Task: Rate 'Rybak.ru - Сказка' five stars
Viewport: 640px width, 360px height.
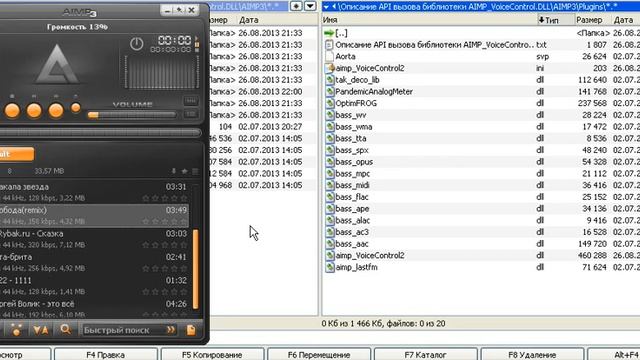Action: click(x=184, y=245)
